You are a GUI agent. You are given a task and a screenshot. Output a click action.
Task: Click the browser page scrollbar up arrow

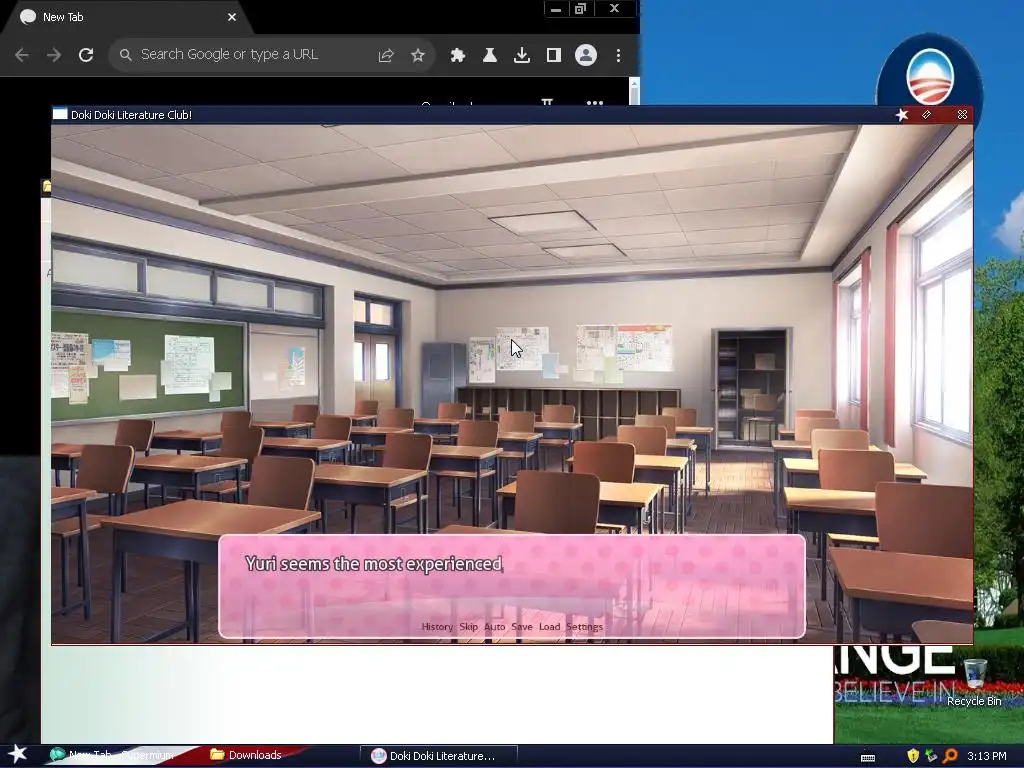click(634, 82)
